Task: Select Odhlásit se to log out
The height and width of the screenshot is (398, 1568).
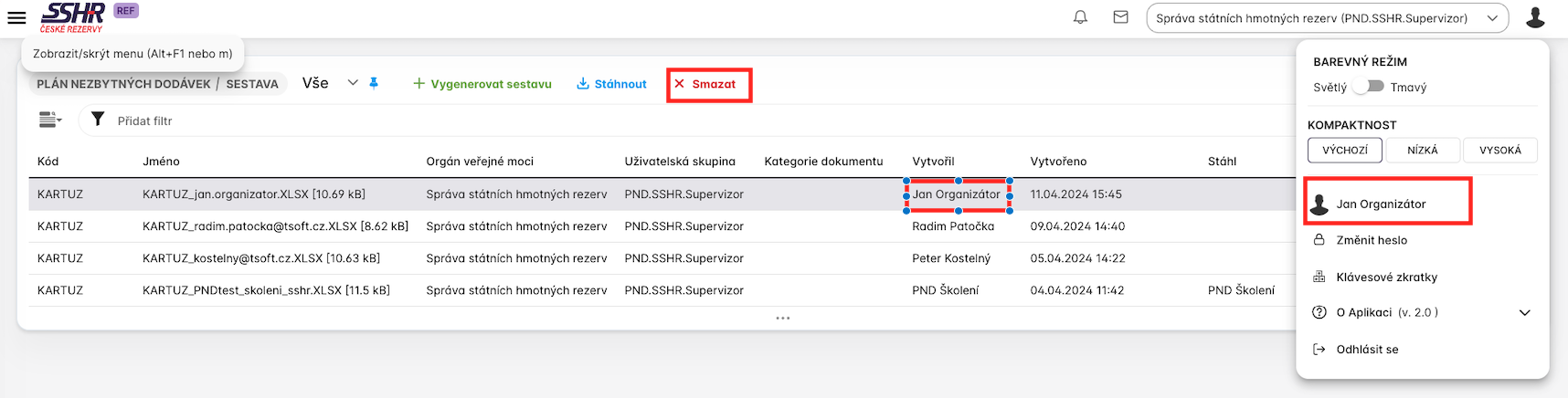Action: (1367, 349)
